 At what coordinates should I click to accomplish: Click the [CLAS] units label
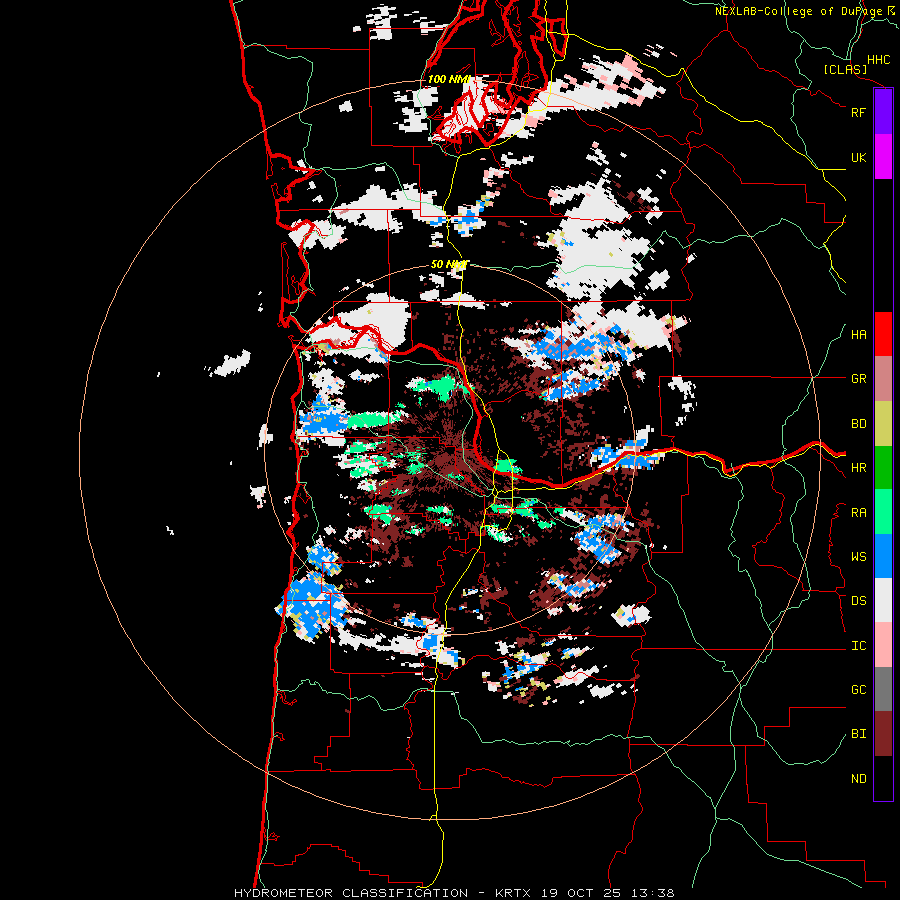tap(845, 69)
